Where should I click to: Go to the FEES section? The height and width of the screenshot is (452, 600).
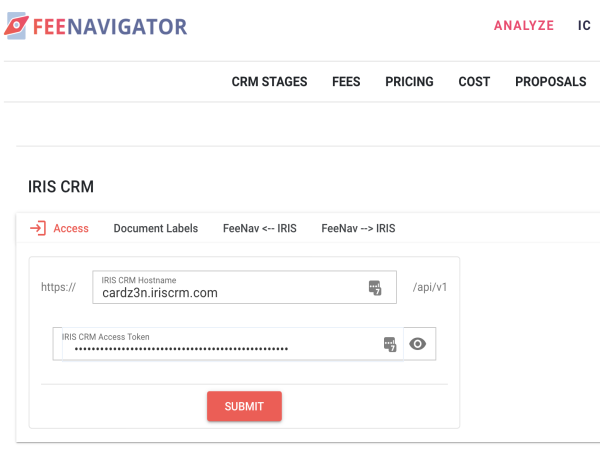tap(346, 82)
